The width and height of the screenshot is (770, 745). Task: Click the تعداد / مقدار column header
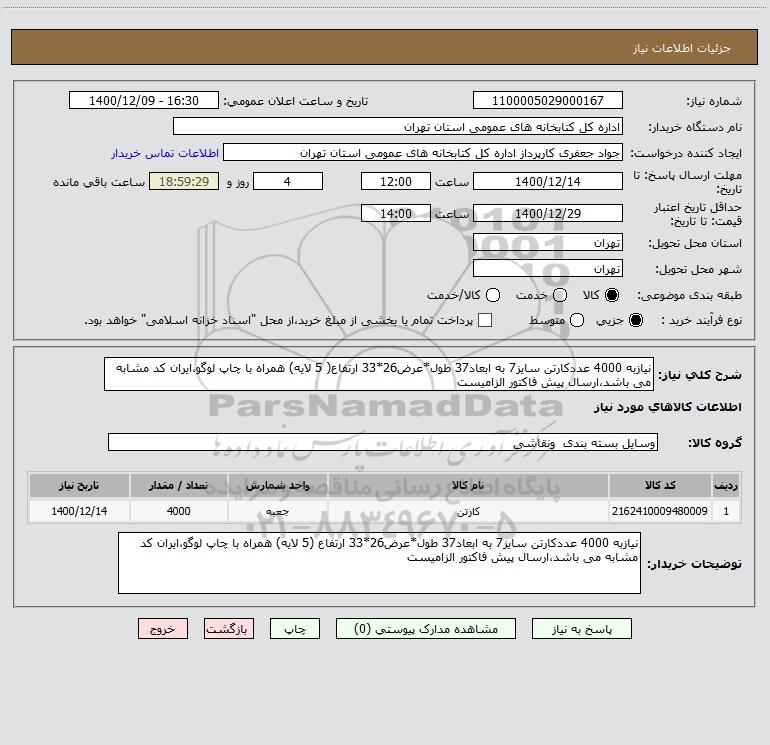click(x=178, y=485)
